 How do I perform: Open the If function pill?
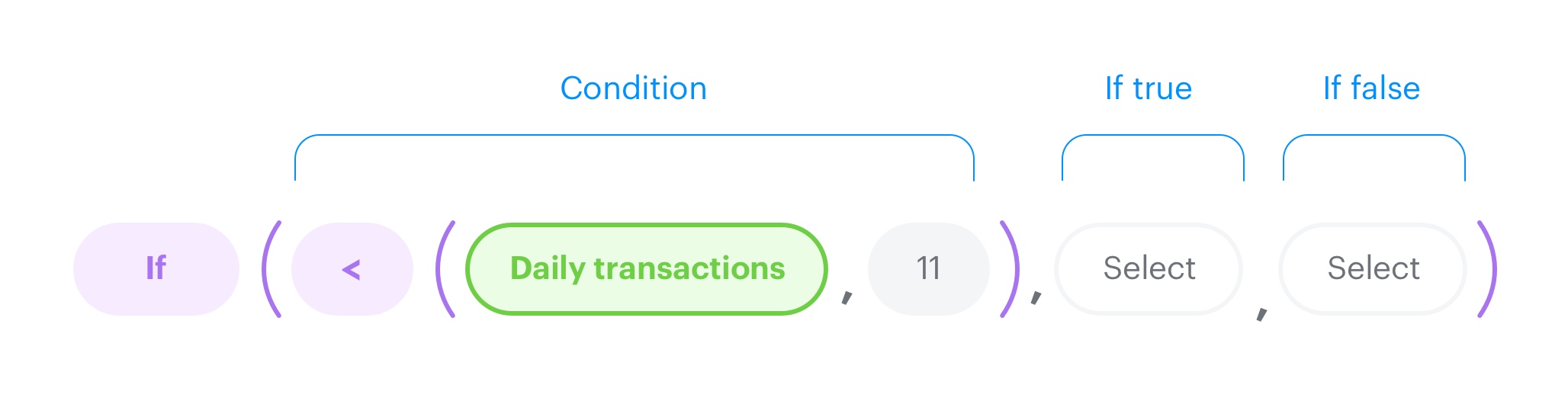(156, 269)
